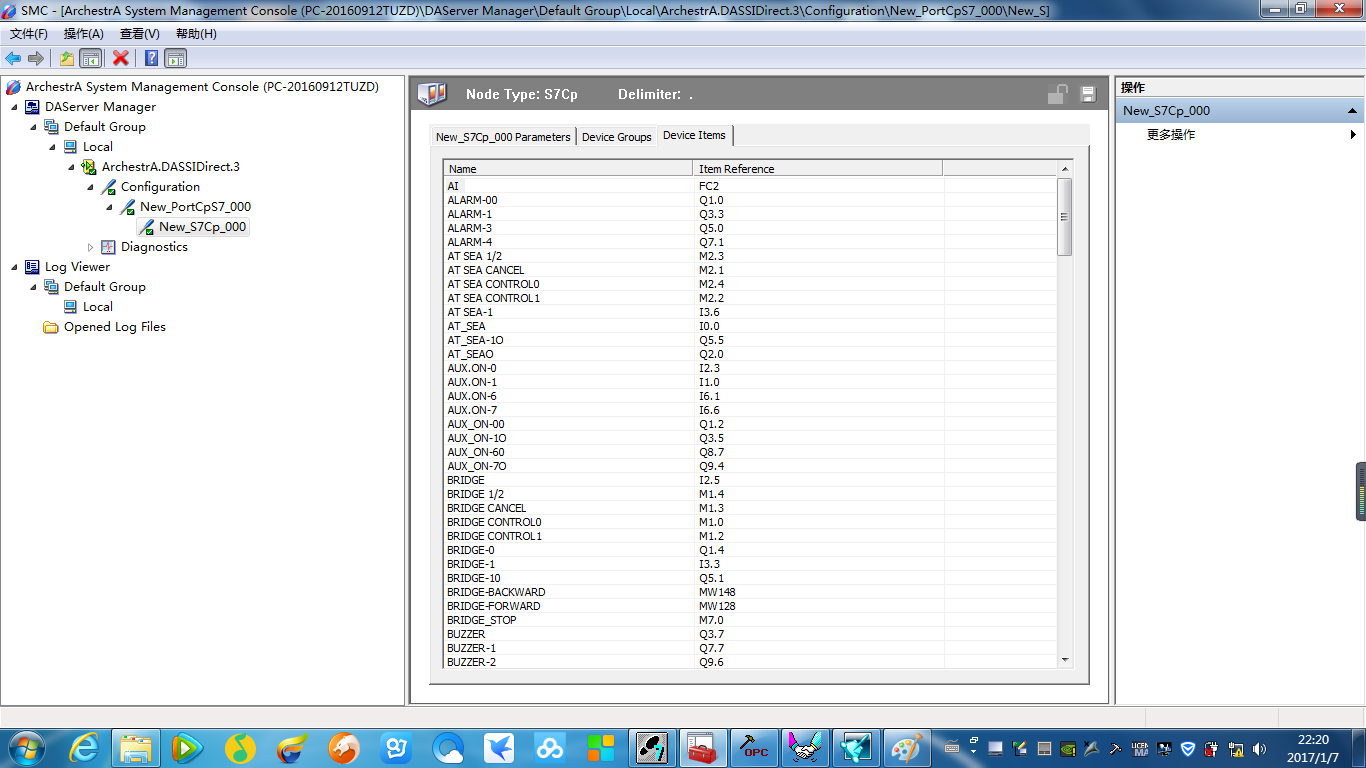Switch to the New_S7Cp_000 Parameters tab

point(503,137)
